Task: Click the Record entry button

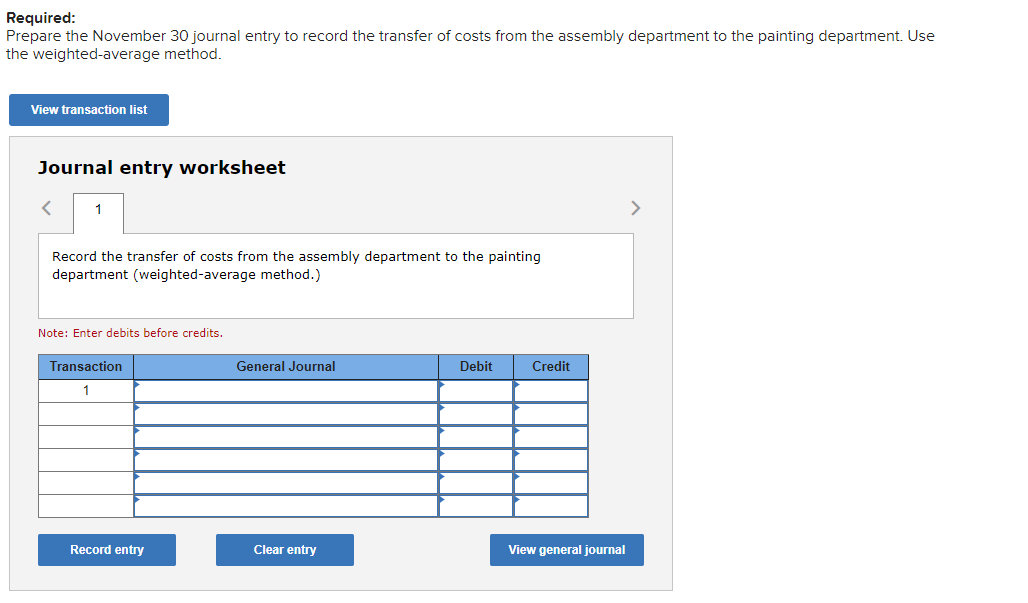Action: (106, 549)
